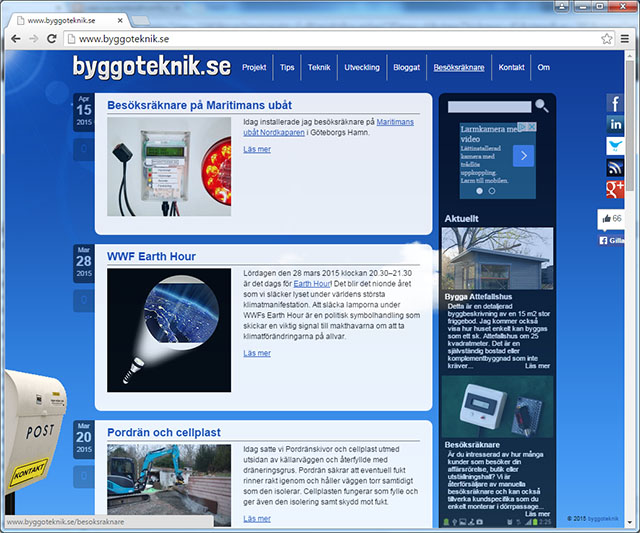Bookmark page with the star icon
This screenshot has height=533, width=640.
(607, 39)
